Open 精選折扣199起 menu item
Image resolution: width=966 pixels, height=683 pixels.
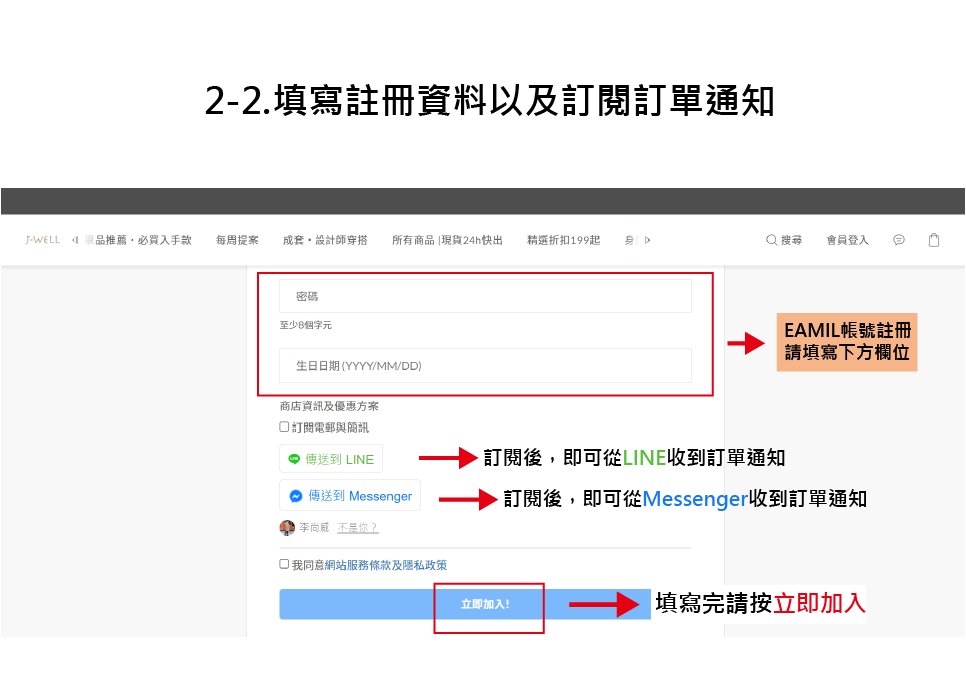pyautogui.click(x=563, y=240)
